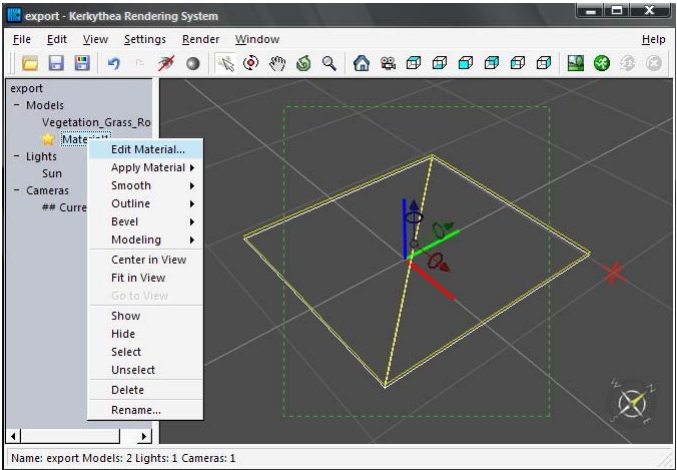Expand the Bevel submenu arrow

[192, 222]
